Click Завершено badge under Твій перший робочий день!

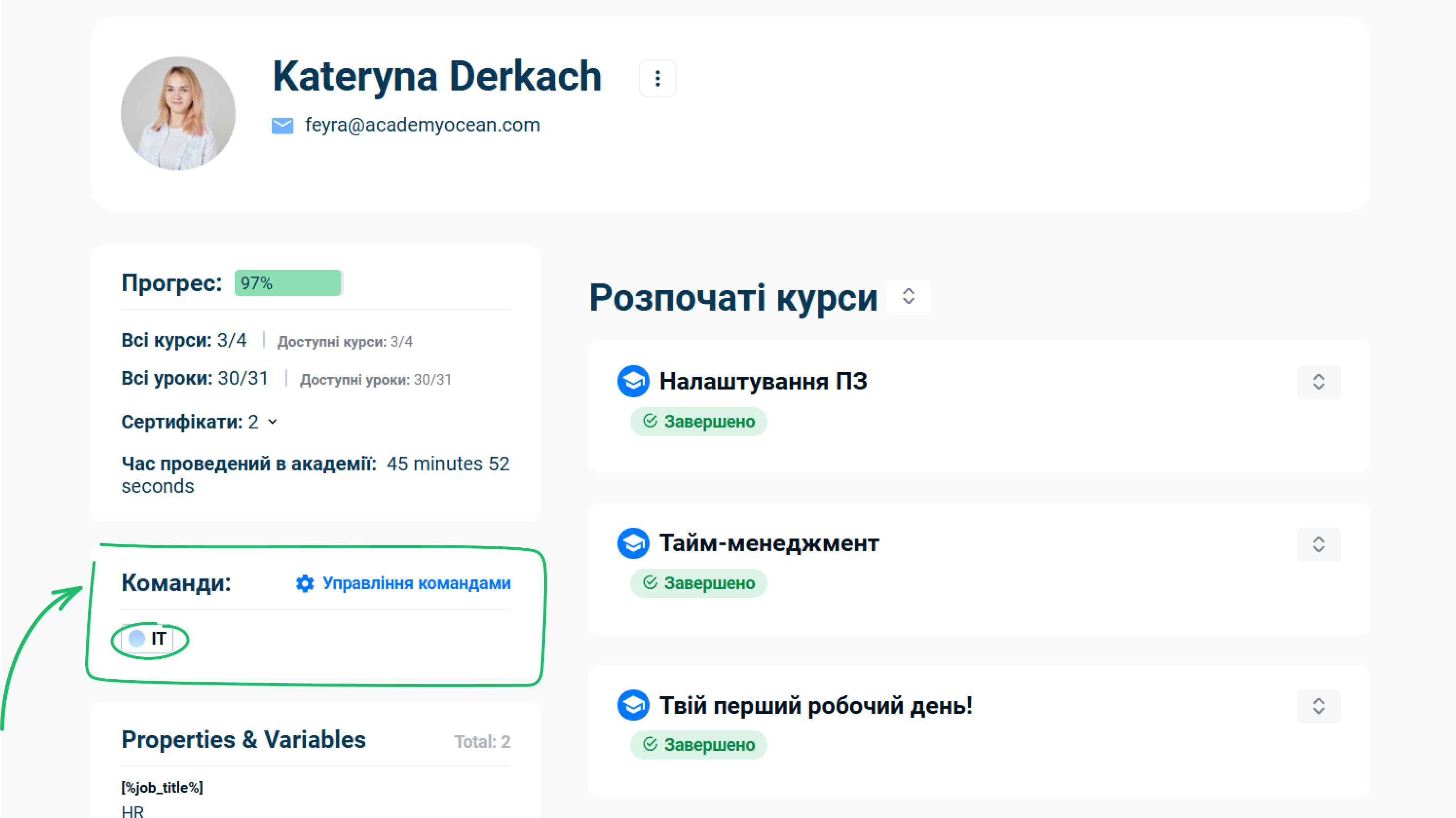pyautogui.click(x=698, y=744)
